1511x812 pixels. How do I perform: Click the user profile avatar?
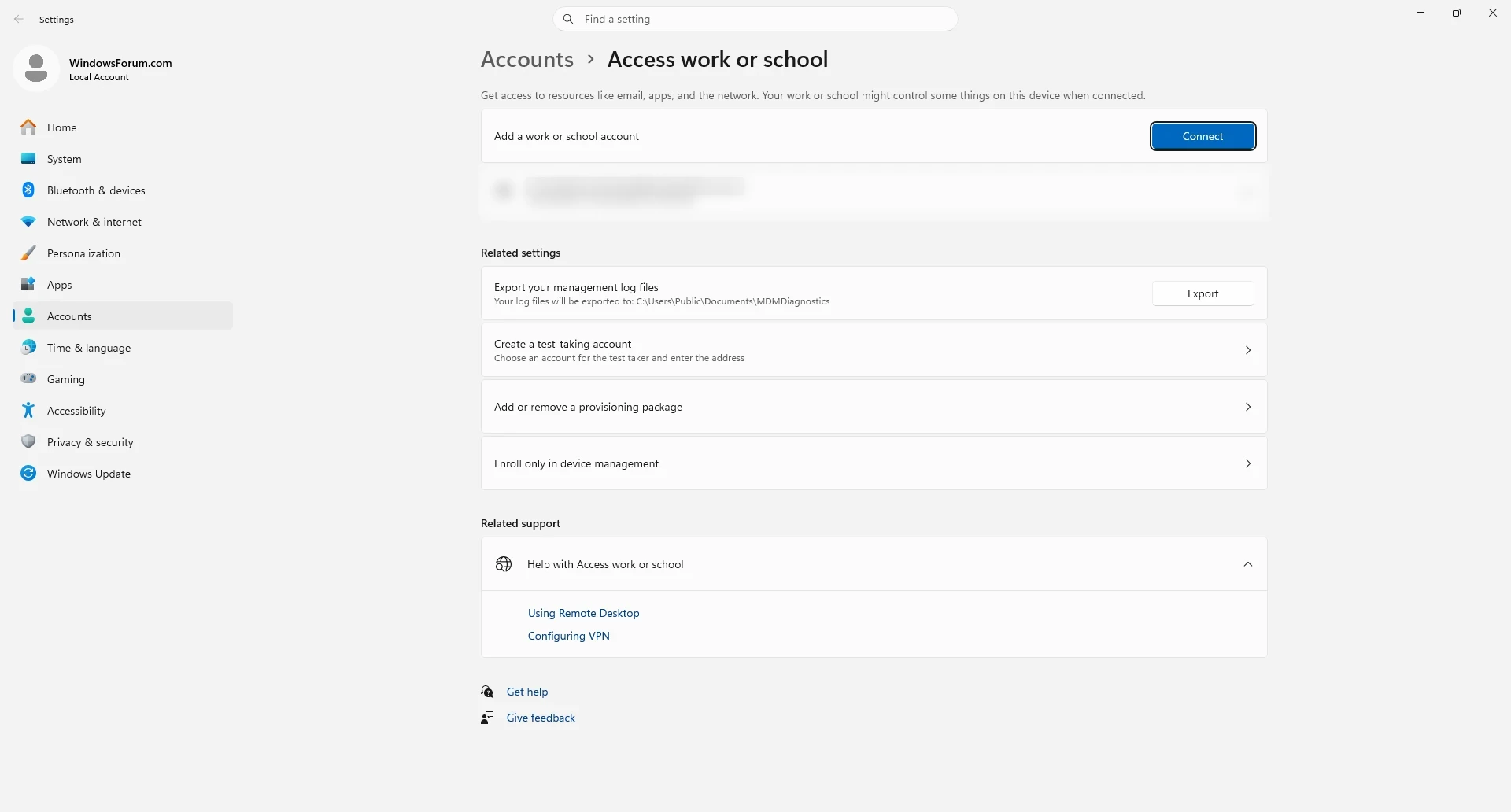pos(36,68)
